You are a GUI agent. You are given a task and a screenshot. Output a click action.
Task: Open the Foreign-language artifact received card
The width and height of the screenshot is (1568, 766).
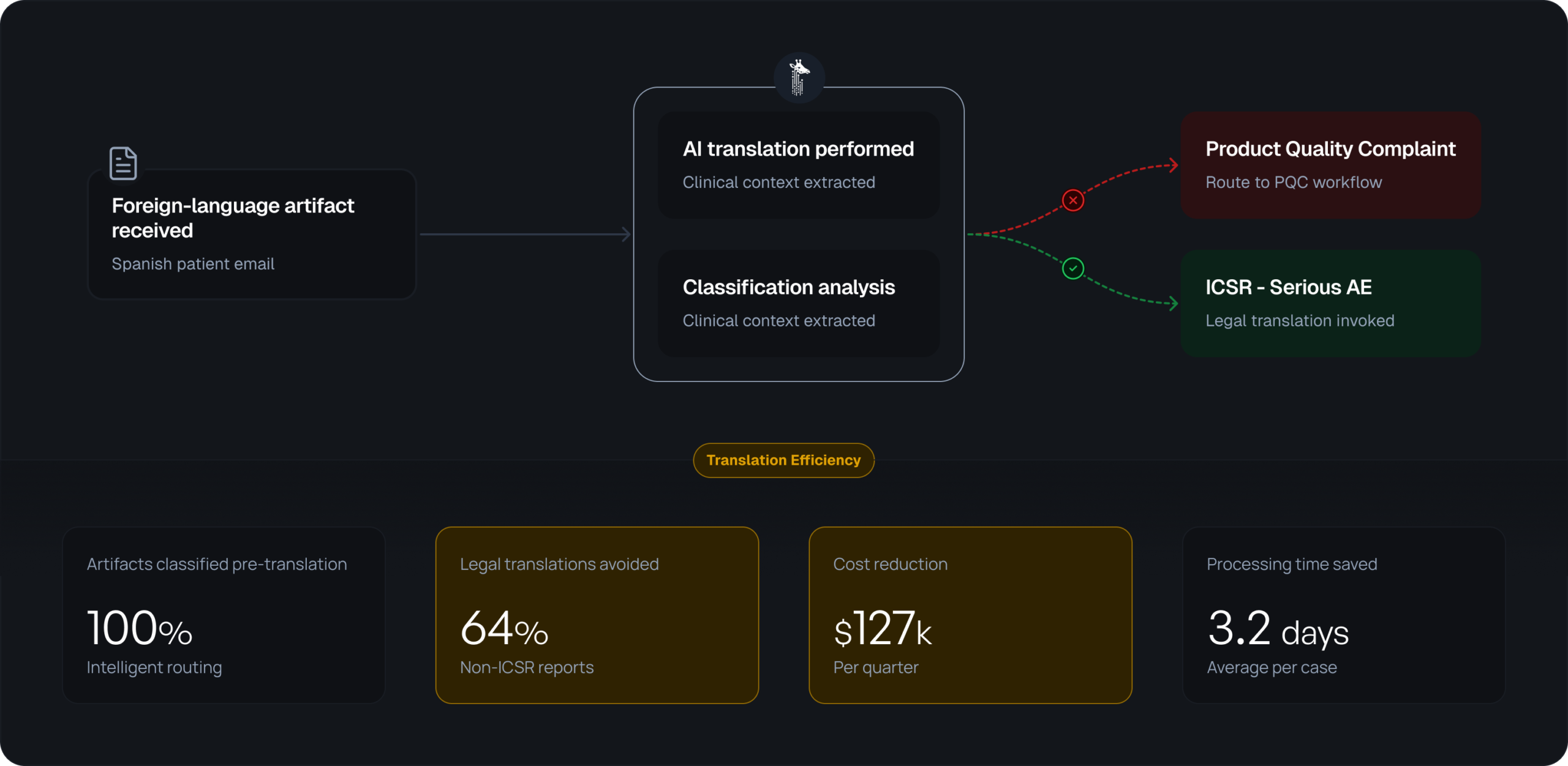click(x=252, y=235)
